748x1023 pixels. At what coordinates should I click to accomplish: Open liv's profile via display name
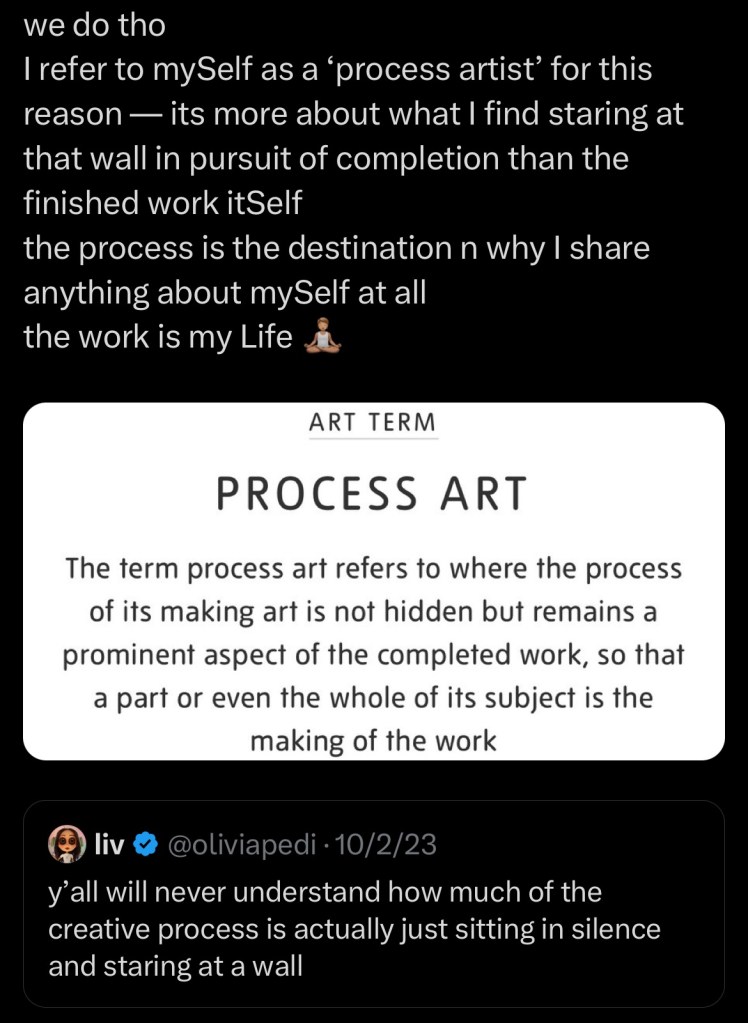point(108,845)
